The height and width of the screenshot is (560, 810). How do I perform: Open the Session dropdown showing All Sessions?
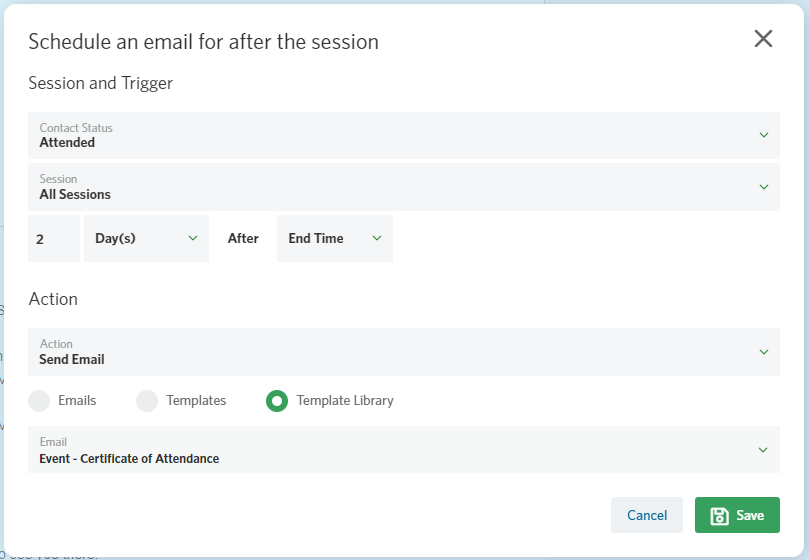tap(403, 187)
